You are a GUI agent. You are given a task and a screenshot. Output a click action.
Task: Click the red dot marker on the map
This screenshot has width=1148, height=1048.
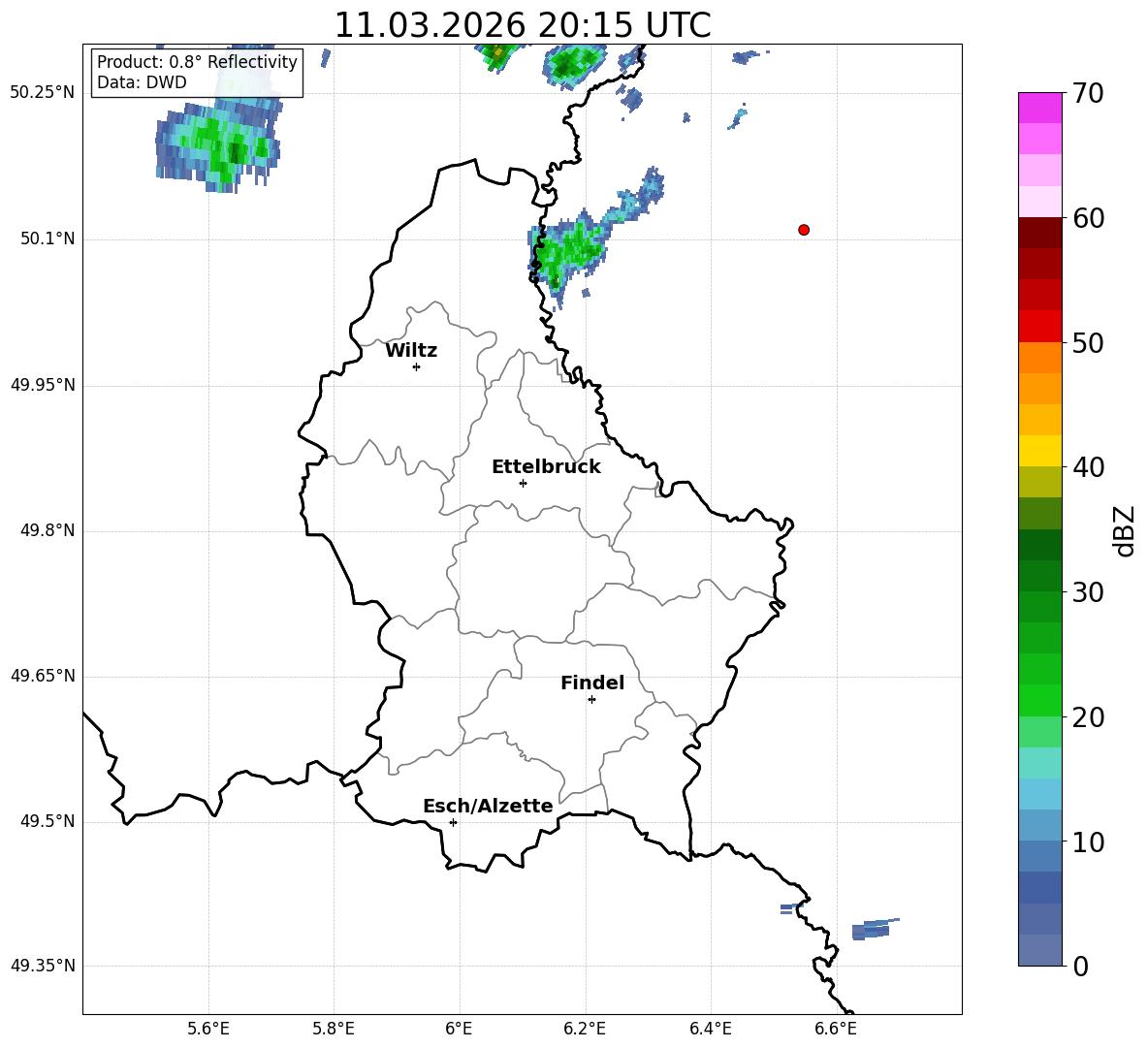pyautogui.click(x=803, y=230)
